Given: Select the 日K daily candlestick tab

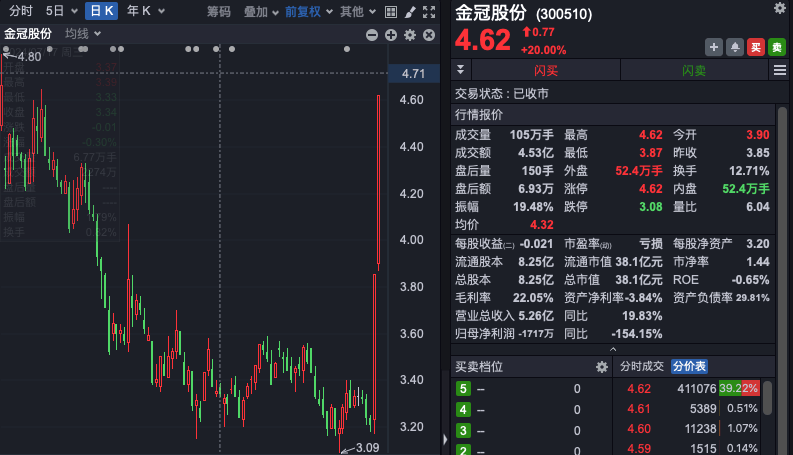Looking at the screenshot, I should pos(101,12).
